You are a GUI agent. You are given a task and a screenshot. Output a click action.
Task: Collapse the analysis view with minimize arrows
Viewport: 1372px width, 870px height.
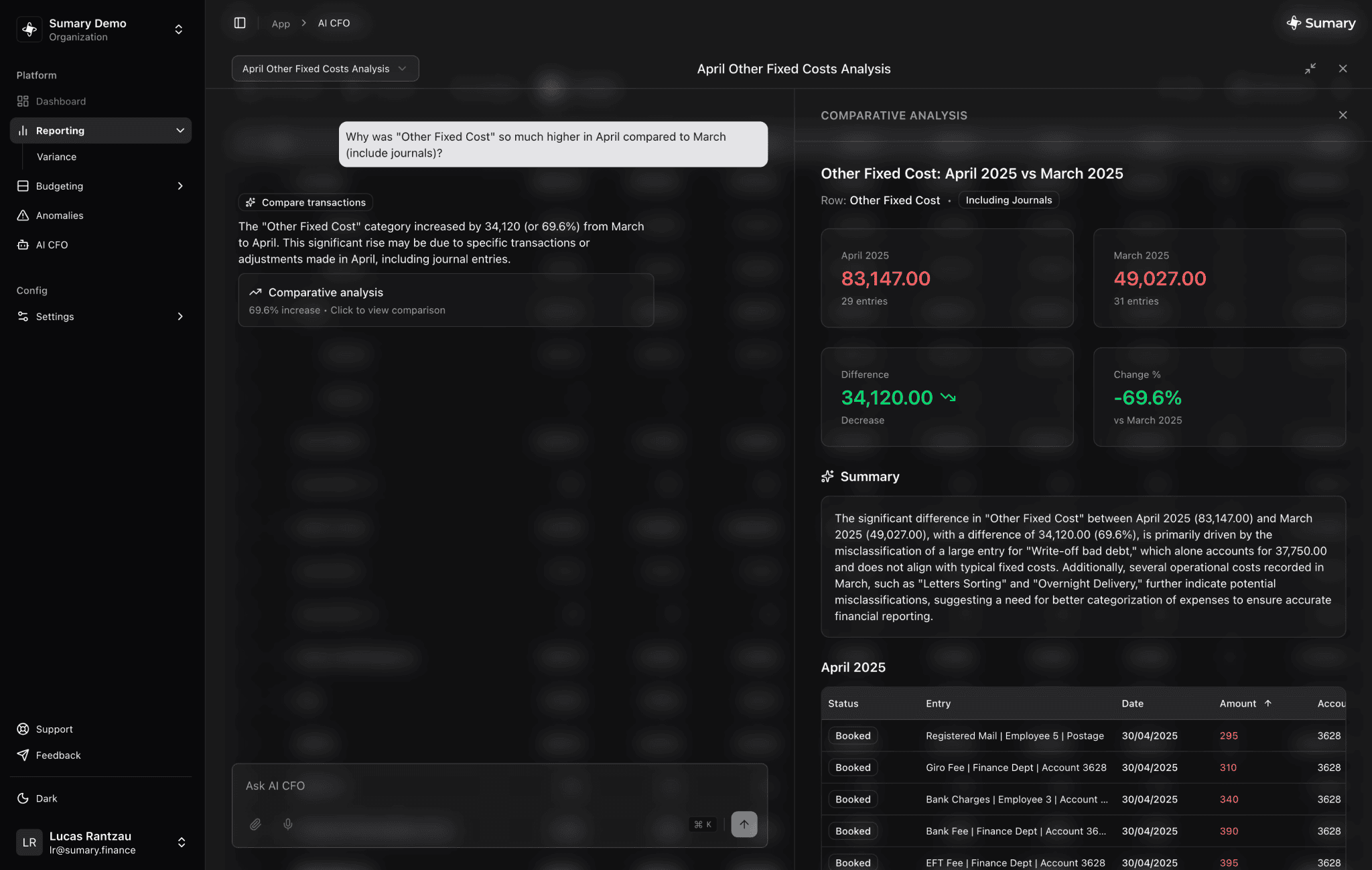[1310, 68]
